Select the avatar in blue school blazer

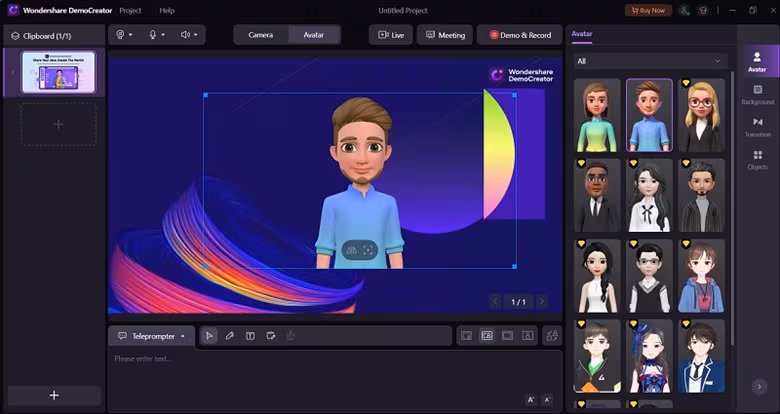click(701, 356)
